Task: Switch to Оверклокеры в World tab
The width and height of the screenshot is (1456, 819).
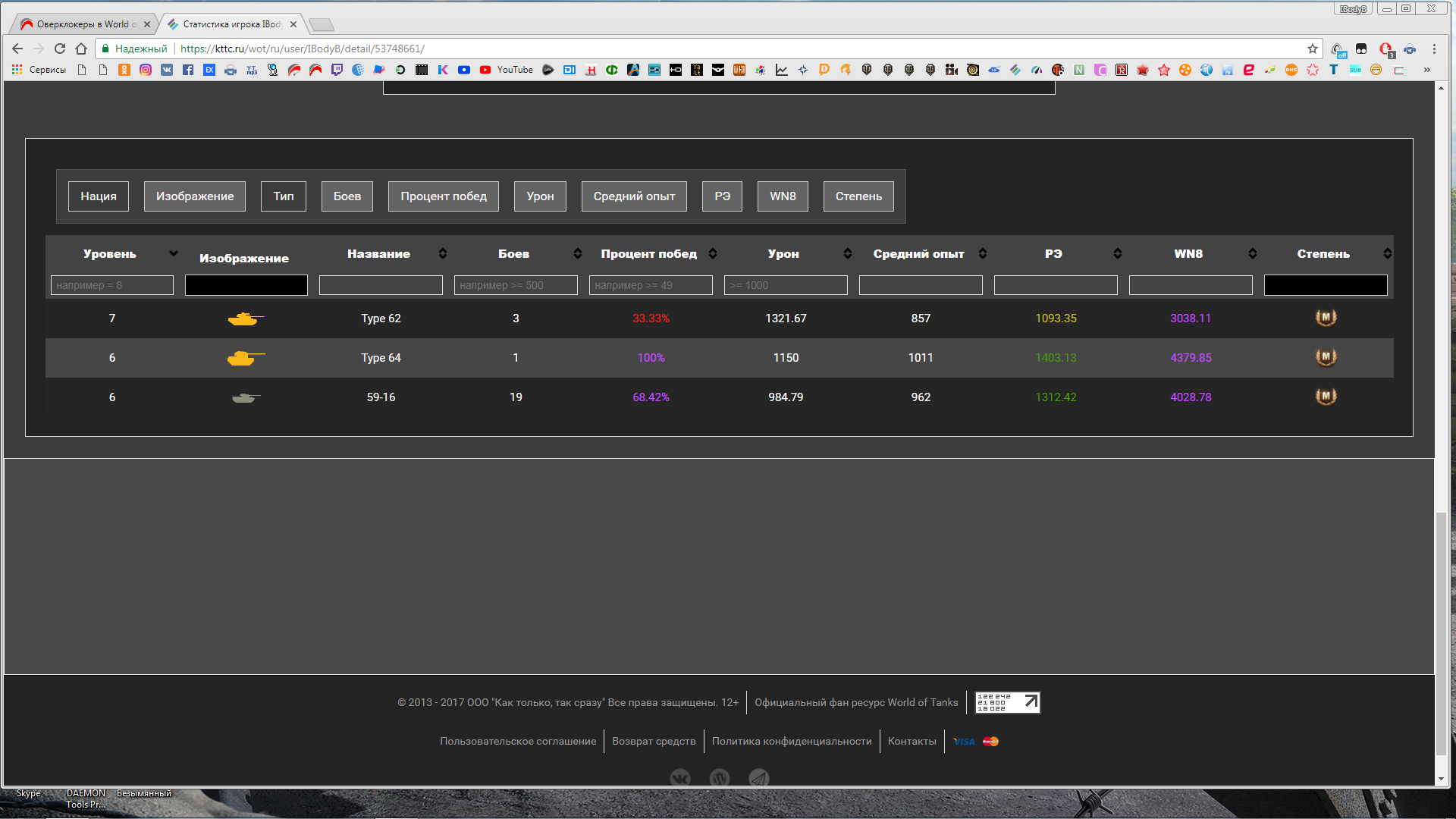Action: tap(85, 24)
